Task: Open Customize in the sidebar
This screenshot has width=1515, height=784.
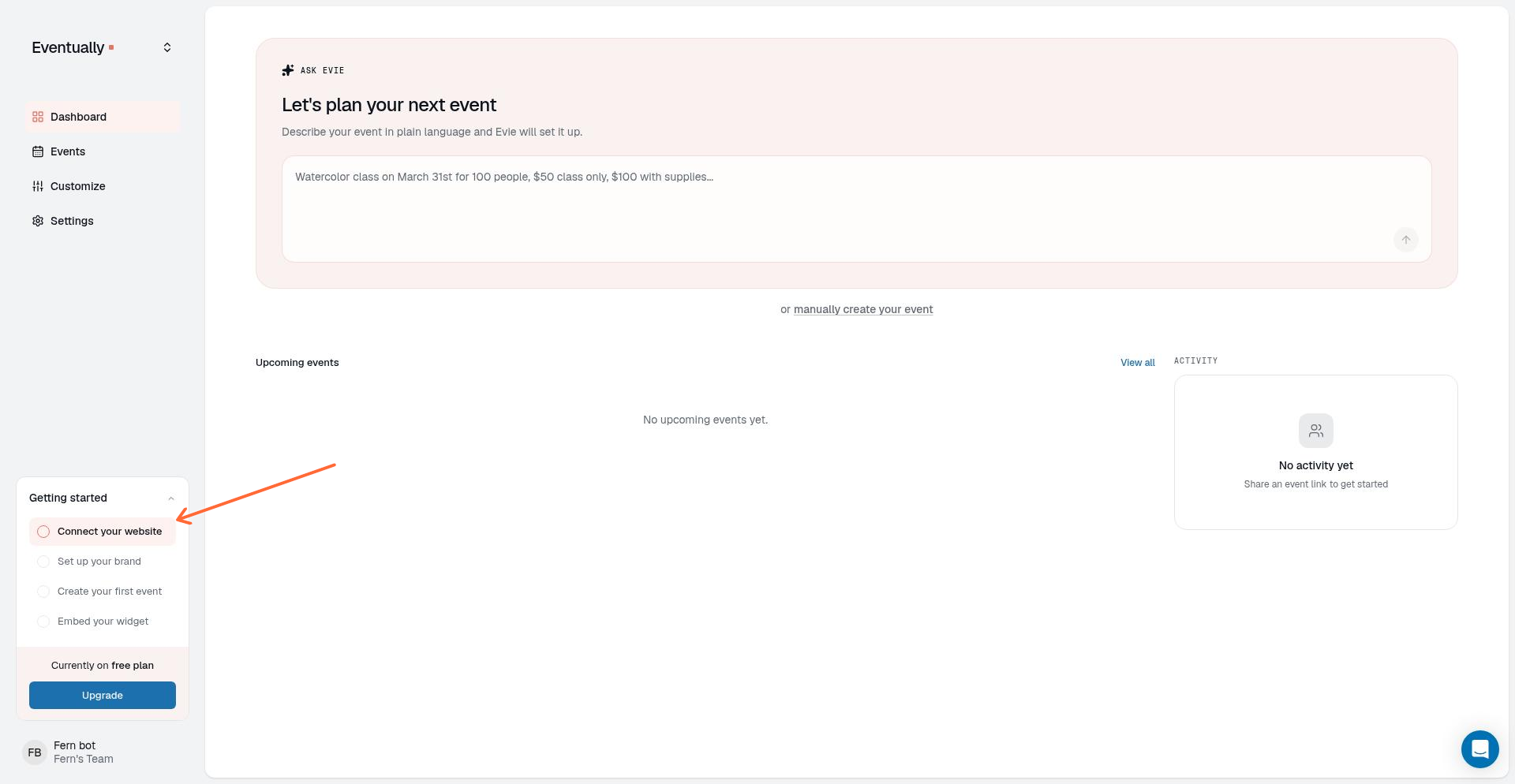Action: click(x=103, y=186)
